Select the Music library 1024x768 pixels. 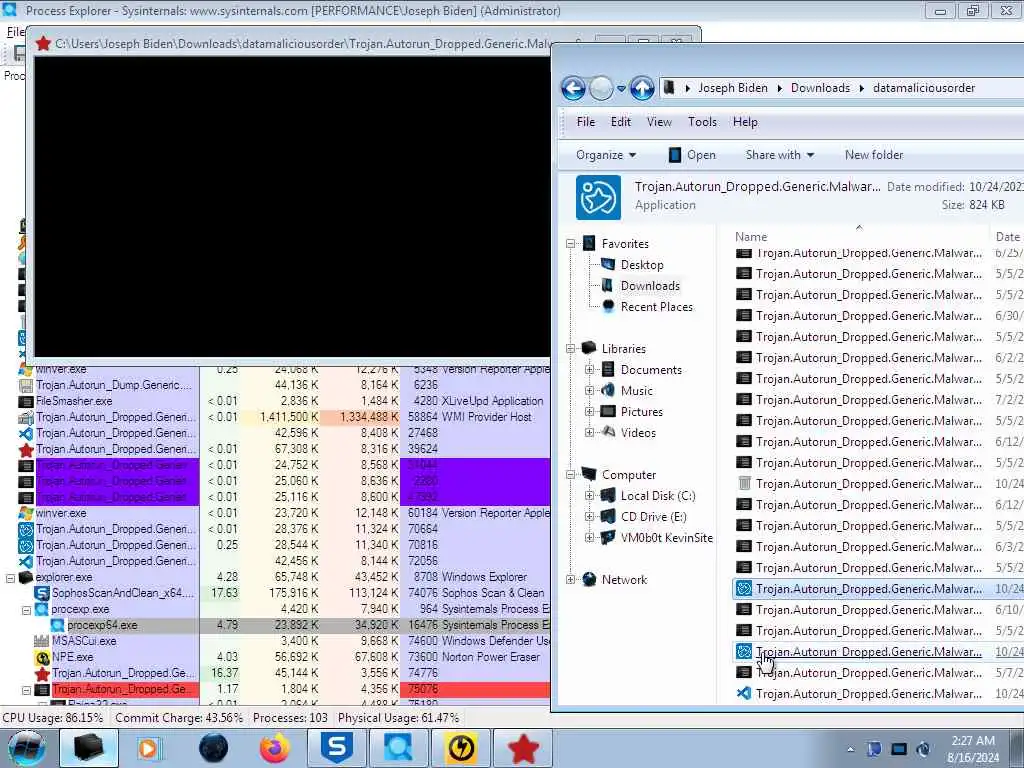pyautogui.click(x=636, y=391)
